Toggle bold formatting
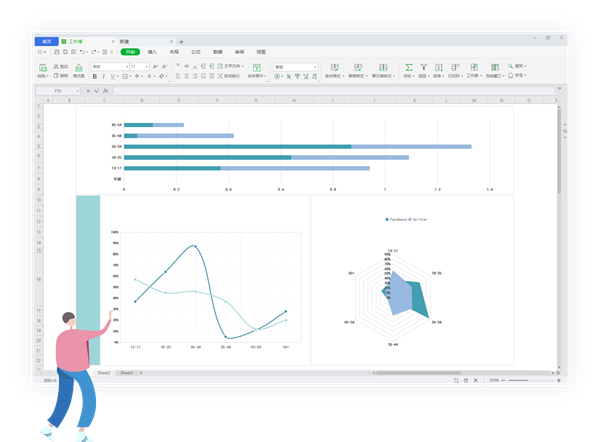 click(x=95, y=76)
